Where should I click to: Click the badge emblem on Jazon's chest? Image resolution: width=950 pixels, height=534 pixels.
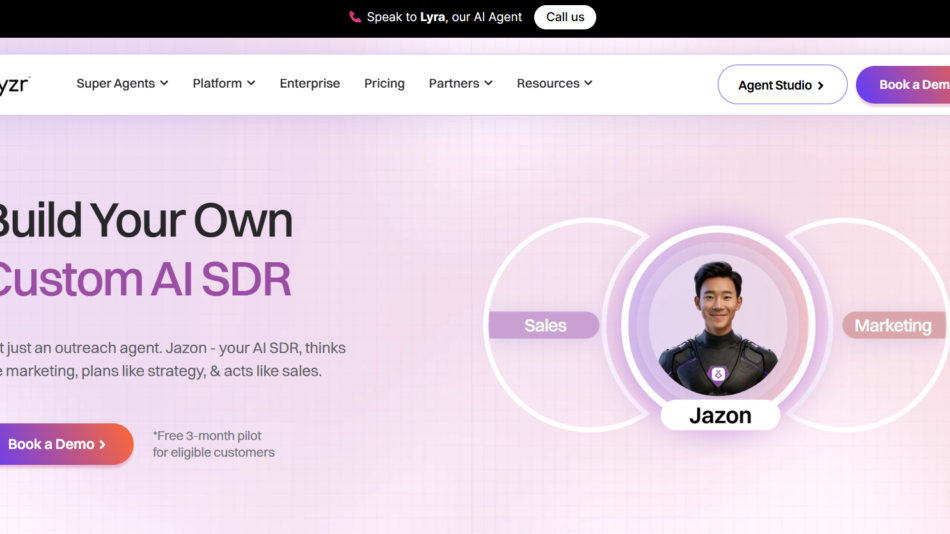[718, 374]
